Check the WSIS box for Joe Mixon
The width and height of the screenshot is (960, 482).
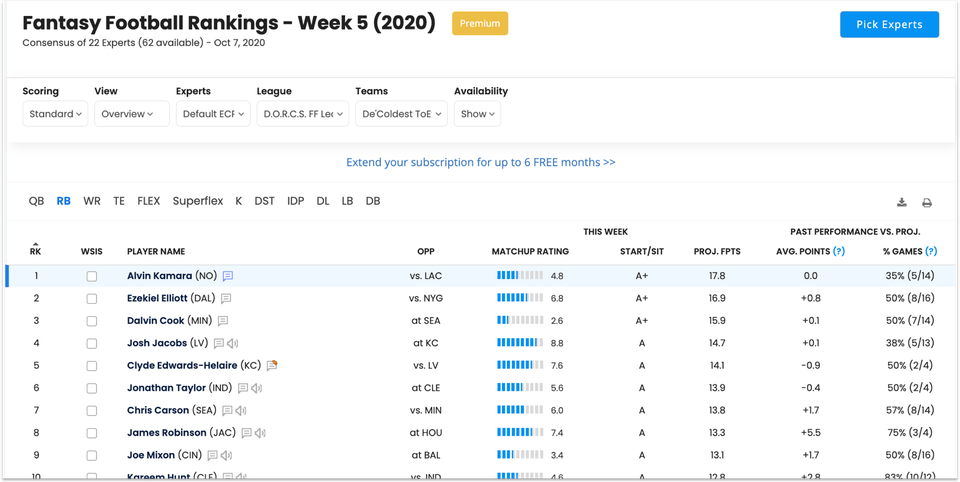click(92, 456)
